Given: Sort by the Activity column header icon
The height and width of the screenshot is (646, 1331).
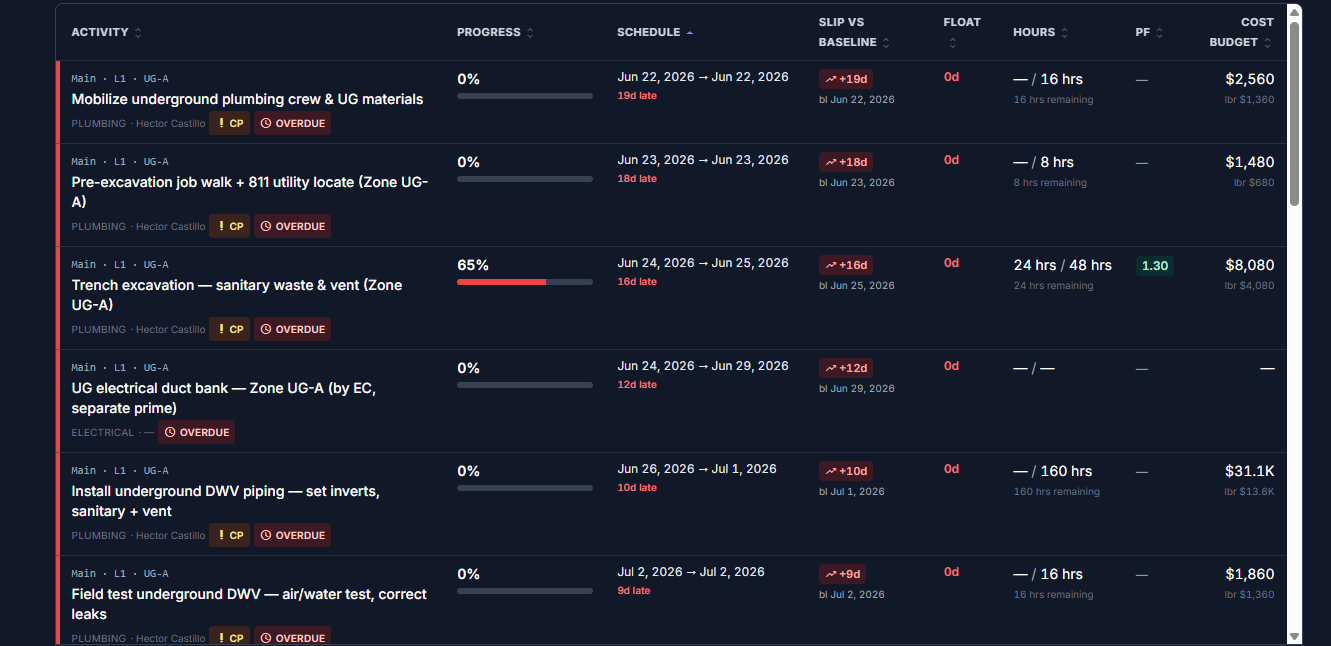Looking at the screenshot, I should (x=138, y=33).
